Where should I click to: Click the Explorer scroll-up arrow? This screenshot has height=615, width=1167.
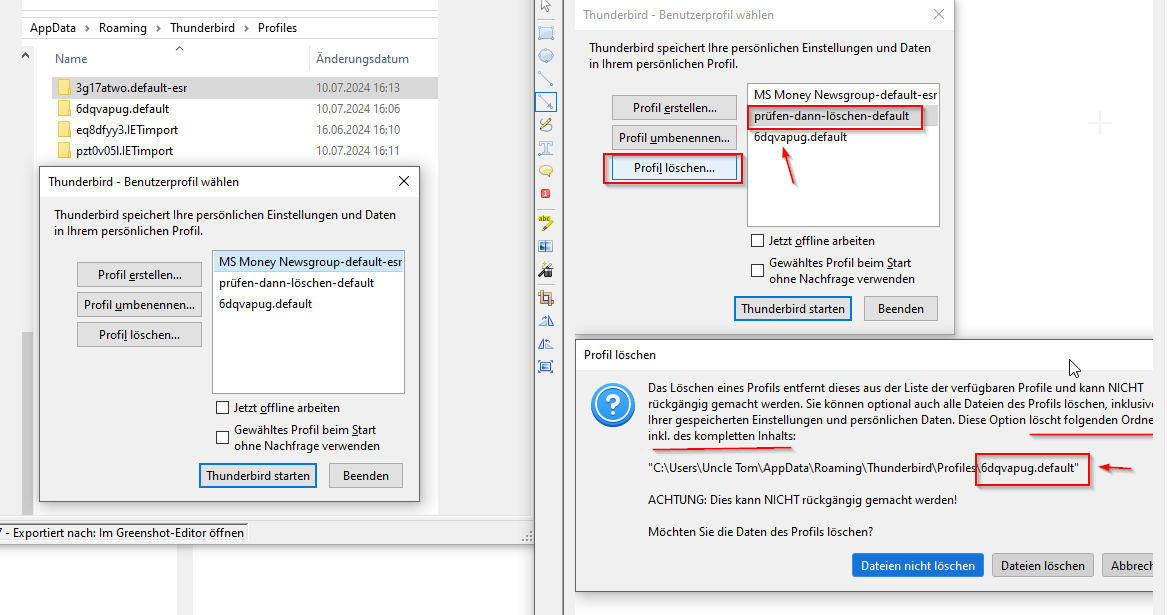tap(25, 55)
